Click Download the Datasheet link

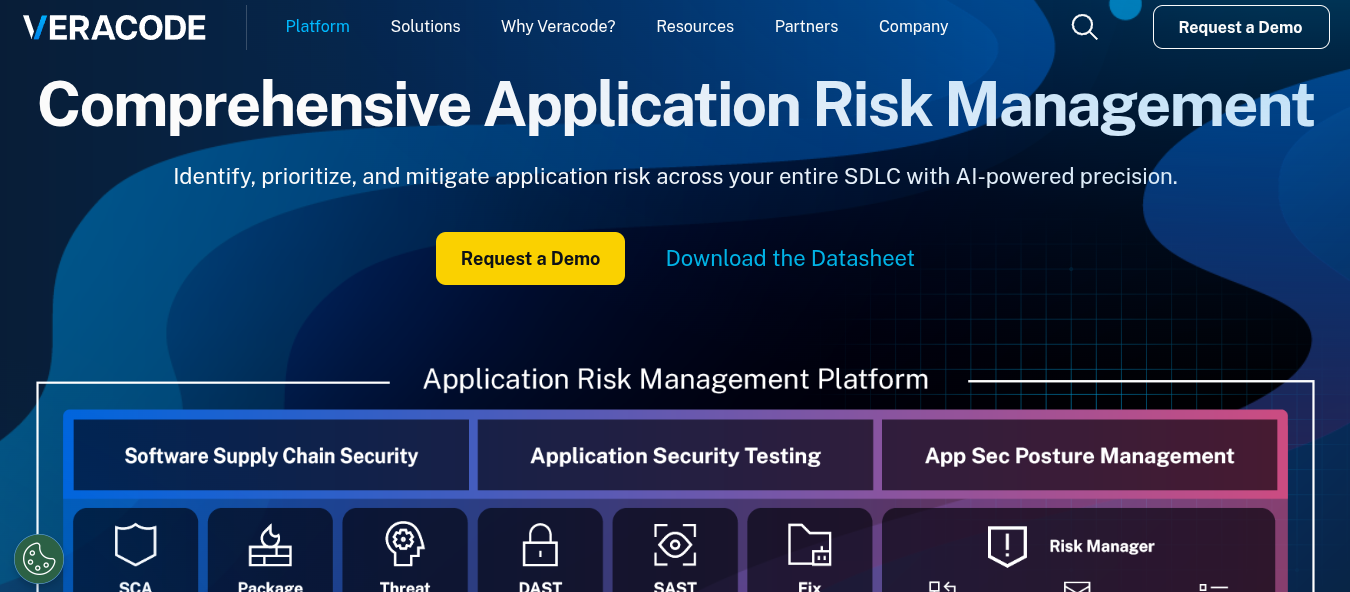tap(790, 258)
